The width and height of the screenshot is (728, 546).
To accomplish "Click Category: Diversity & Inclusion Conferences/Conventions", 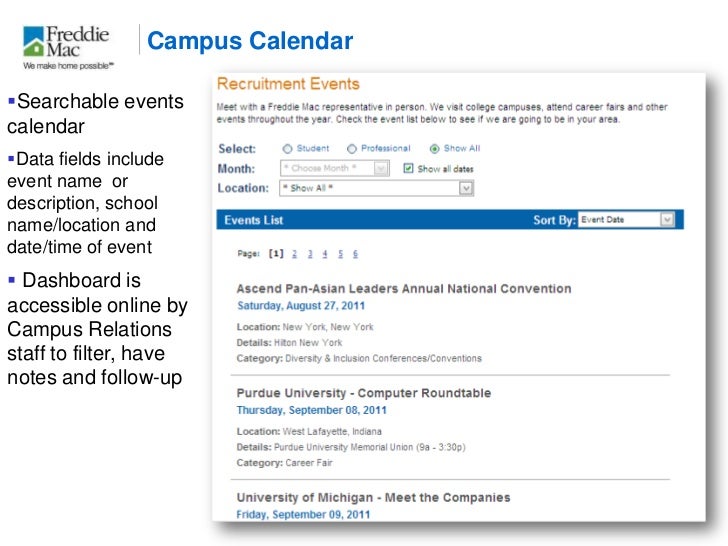I will pos(359,358).
